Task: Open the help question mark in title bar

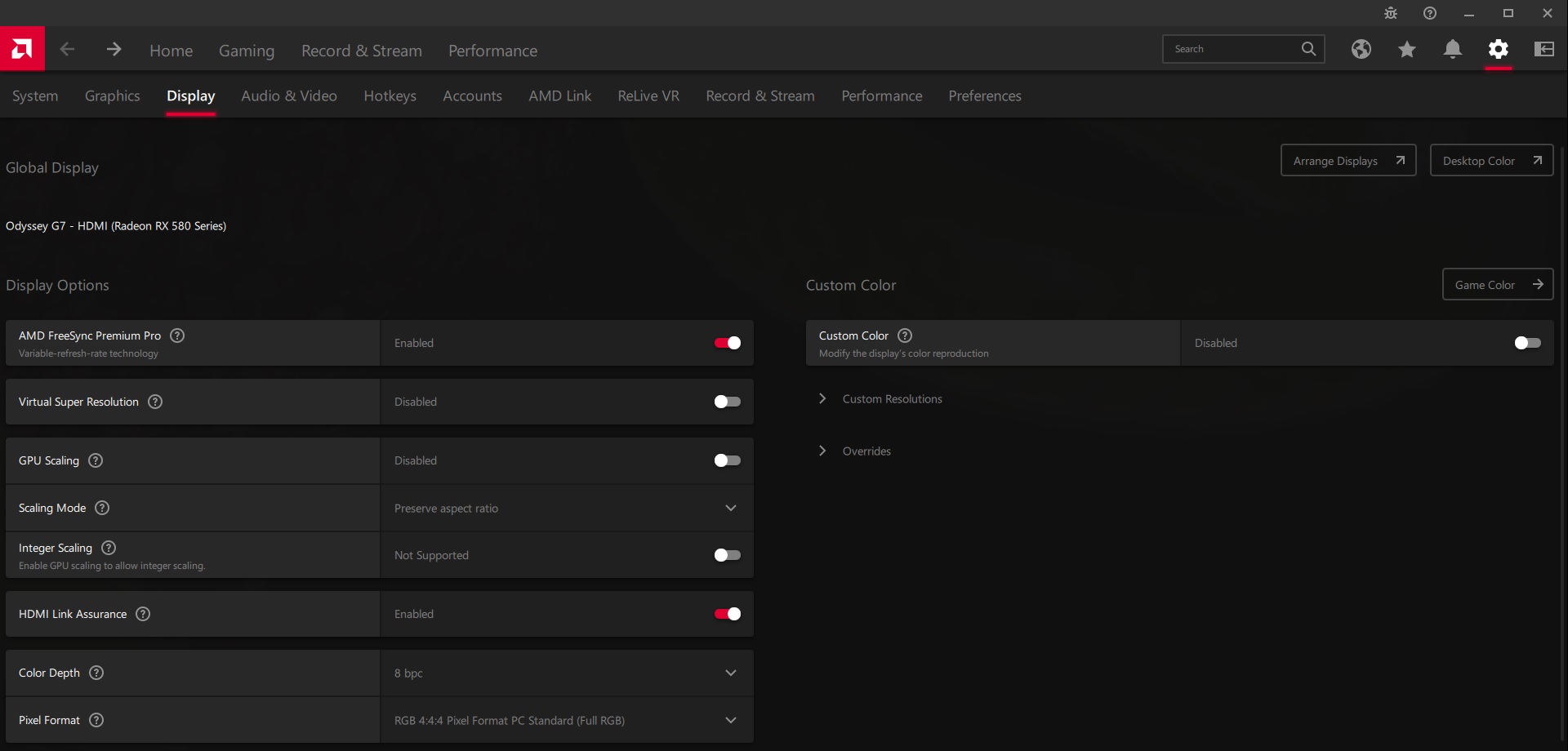Action: [x=1430, y=13]
